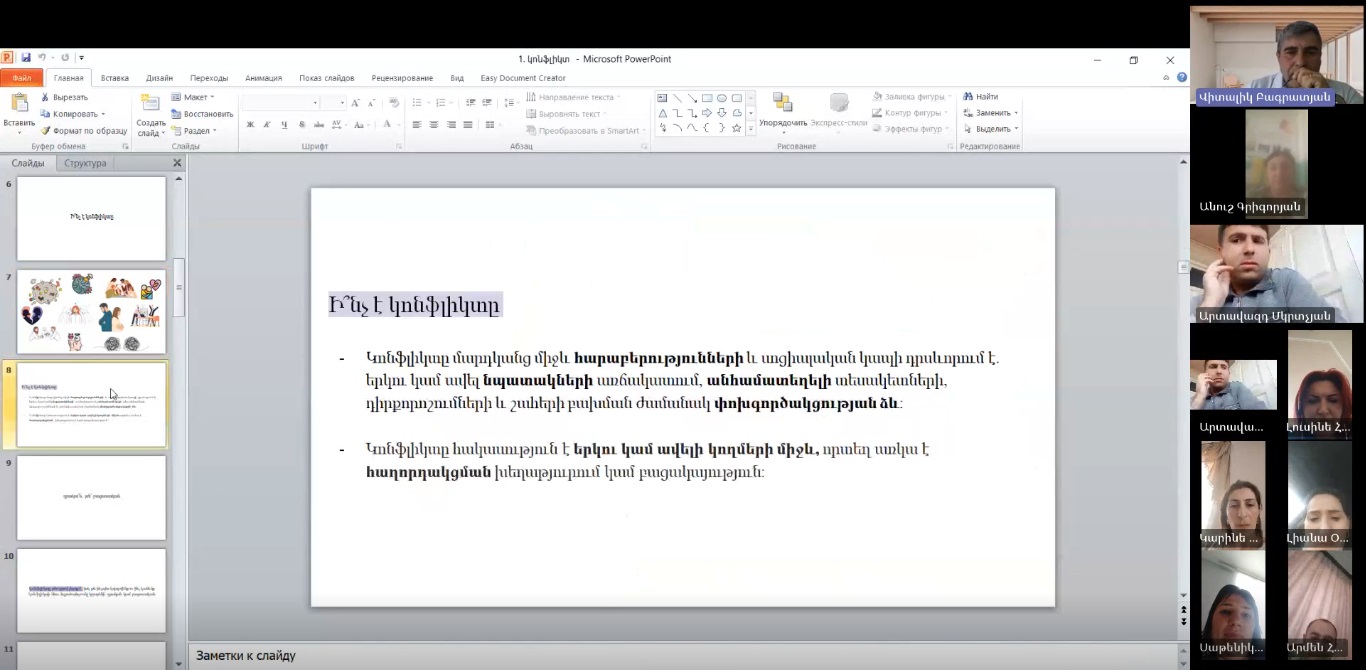The image size is (1366, 670).
Task: Customize the Quick Access Toolbar dropdown
Action: point(81,58)
